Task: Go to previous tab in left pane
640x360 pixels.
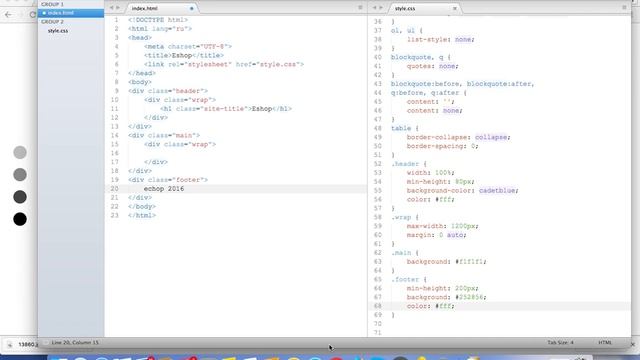Action: (111, 8)
